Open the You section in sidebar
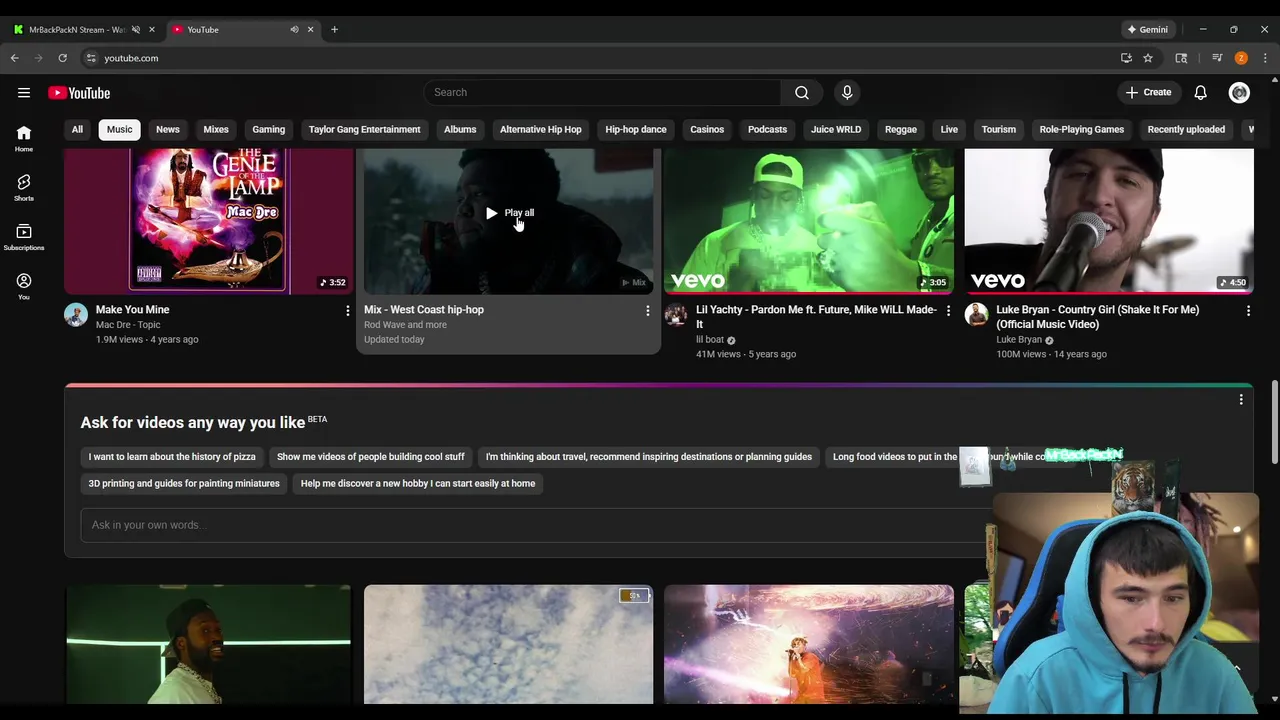 coord(24,286)
